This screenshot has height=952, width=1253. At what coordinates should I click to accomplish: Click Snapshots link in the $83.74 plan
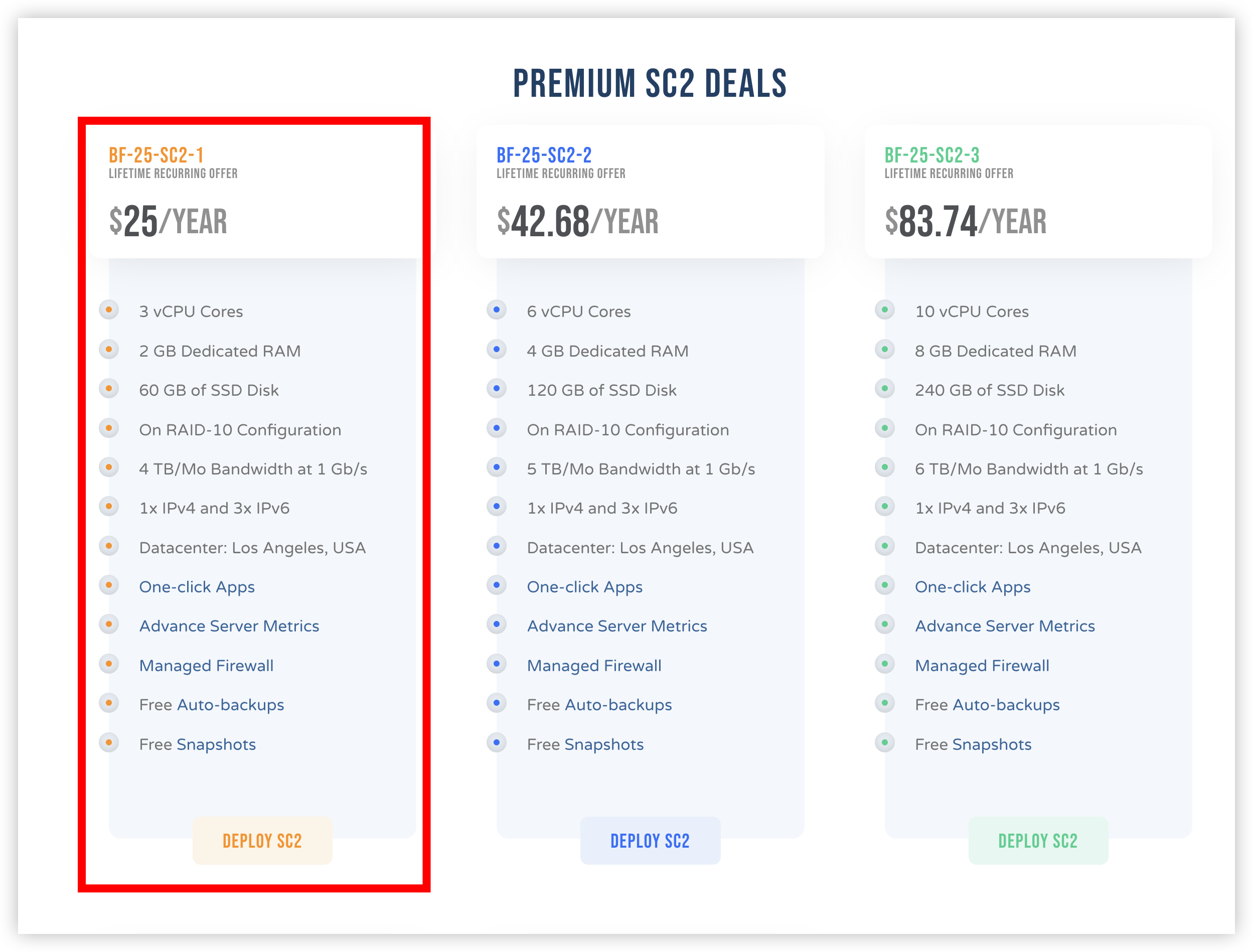[x=991, y=744]
